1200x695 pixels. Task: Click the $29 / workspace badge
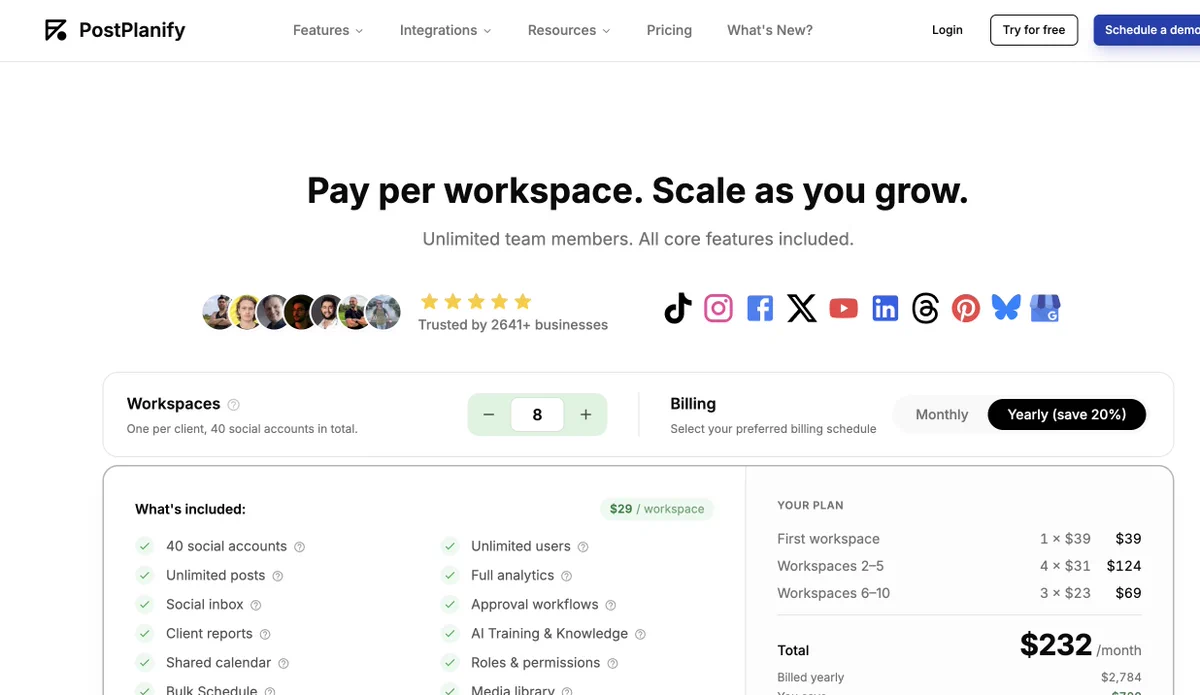click(x=657, y=509)
